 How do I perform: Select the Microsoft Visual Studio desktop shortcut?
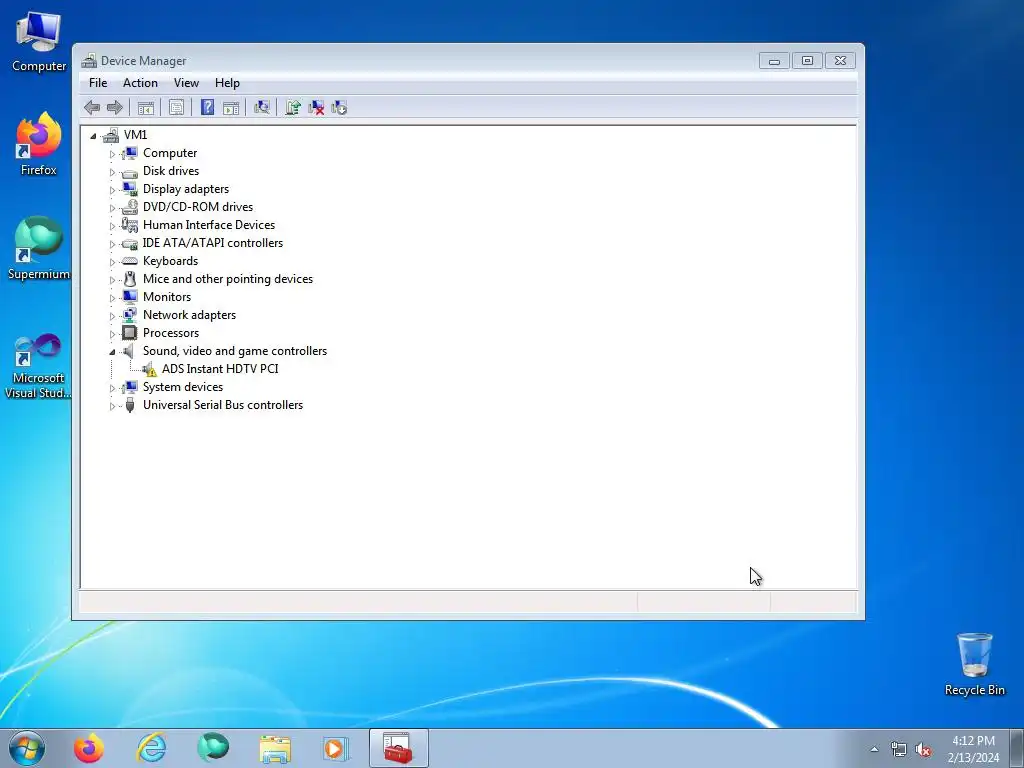38,366
